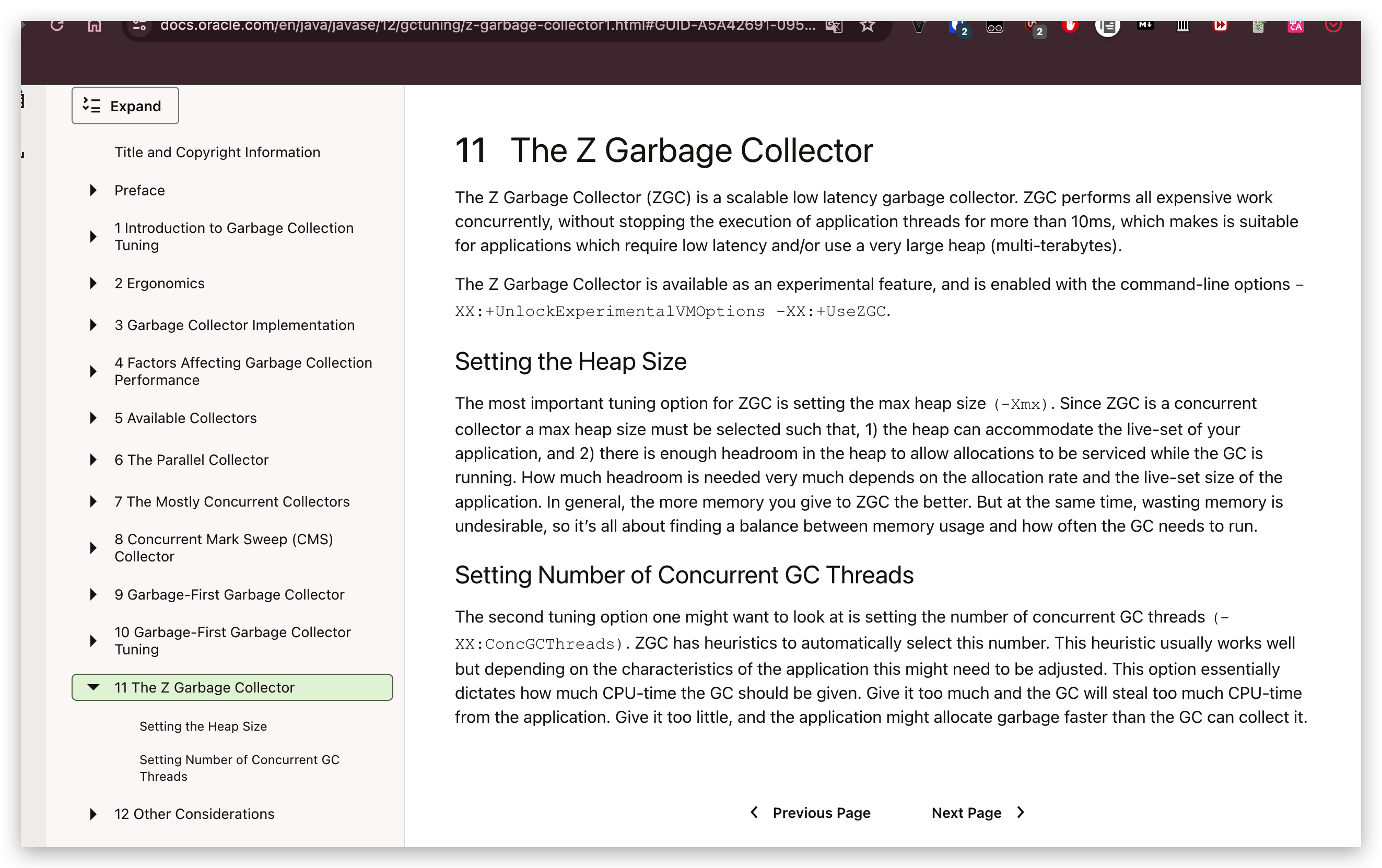Click the Markdown extension icon
The height and width of the screenshot is (868, 1382).
1145,25
